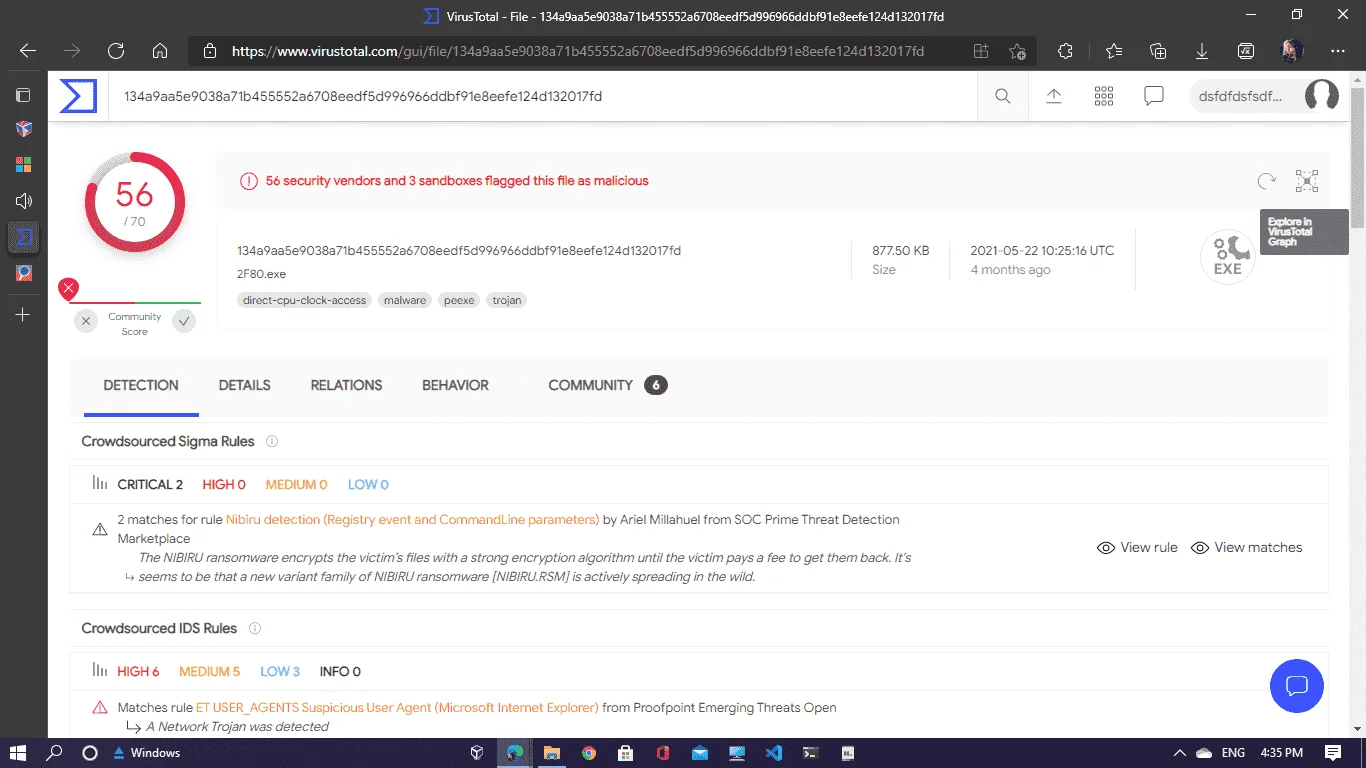The image size is (1366, 768).
Task: Click the direct-cpu-clock-access tag
Action: coord(304,300)
